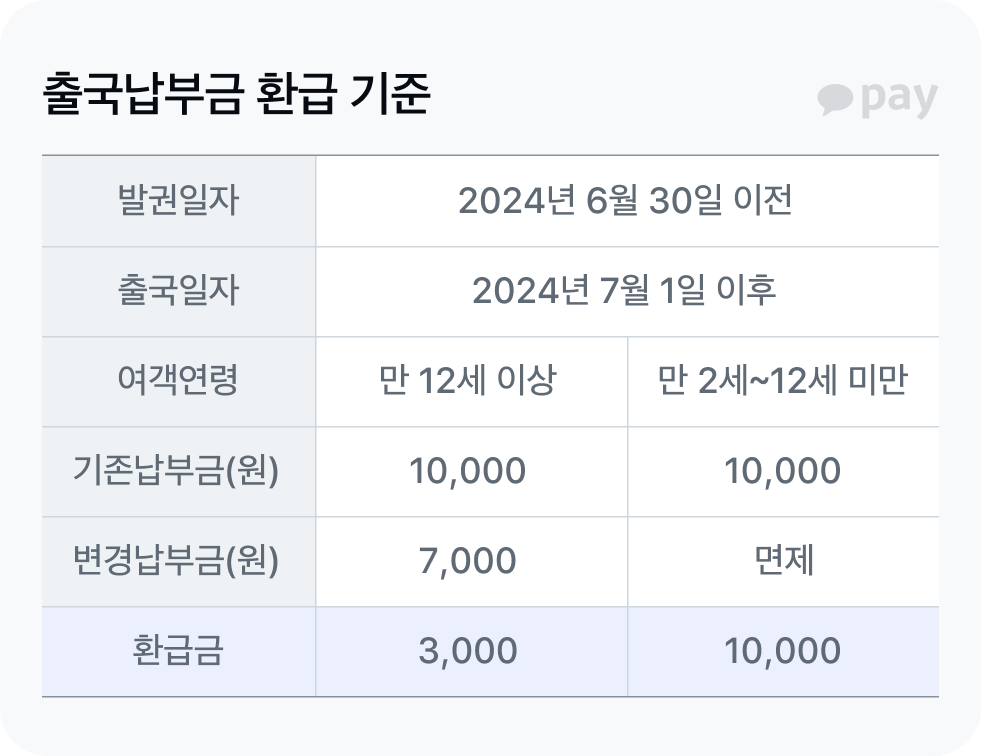Screen dimensions: 981x756
Task: Click the words 환급 기준 in the title
Action: [x=342, y=97]
